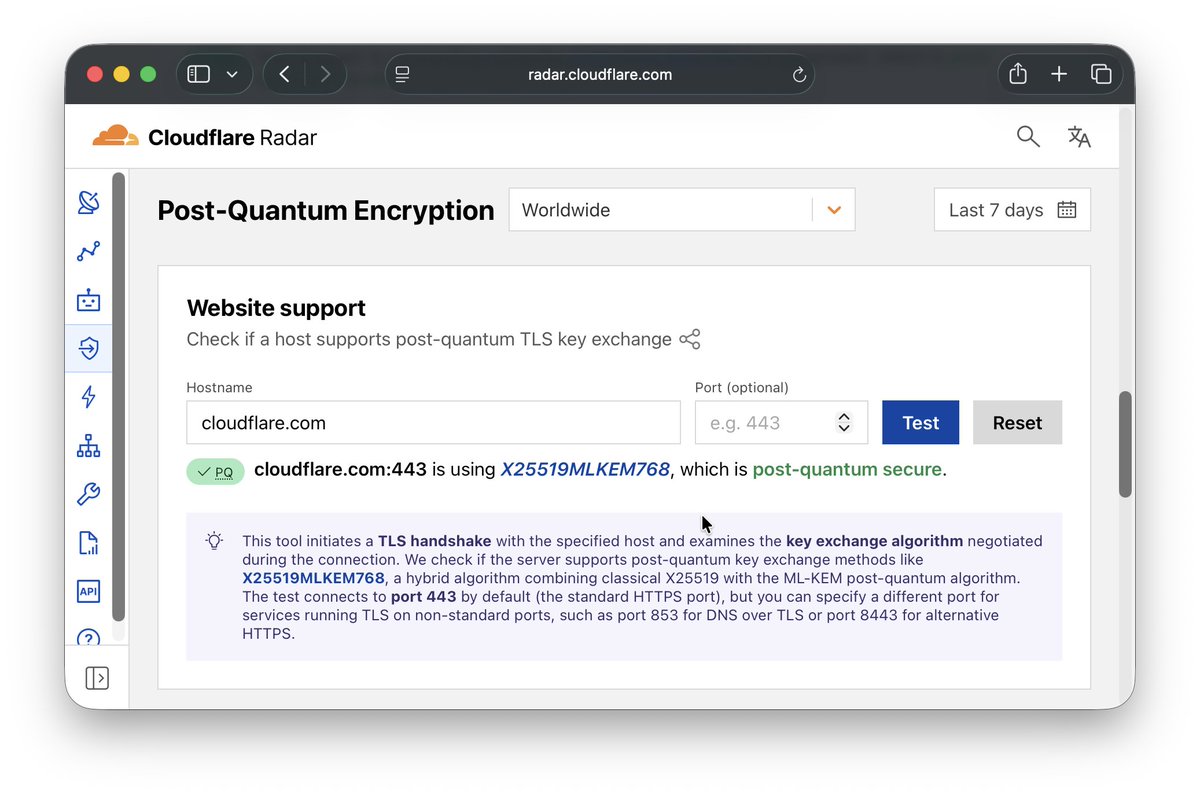The height and width of the screenshot is (795, 1200).
Task: Toggle the Safari sidebar button
Action: pos(199,74)
